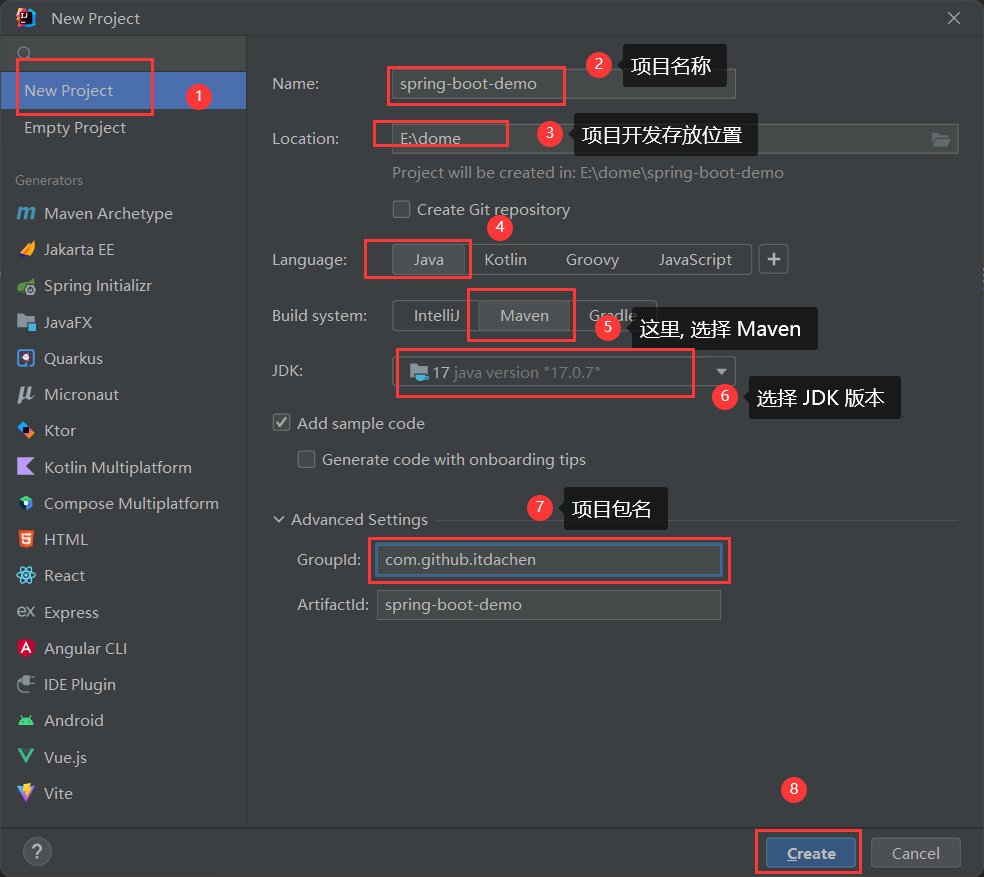Viewport: 984px width, 877px height.
Task: Open help with the question mark icon
Action: 37,852
